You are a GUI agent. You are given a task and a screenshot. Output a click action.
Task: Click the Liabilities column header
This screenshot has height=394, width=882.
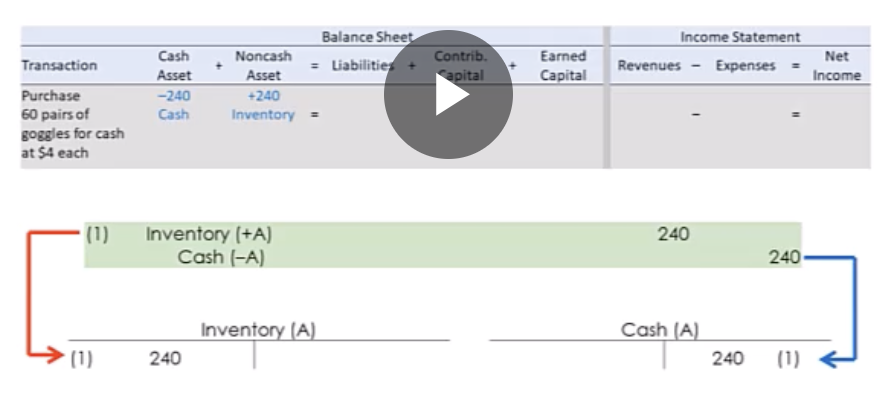[x=362, y=65]
